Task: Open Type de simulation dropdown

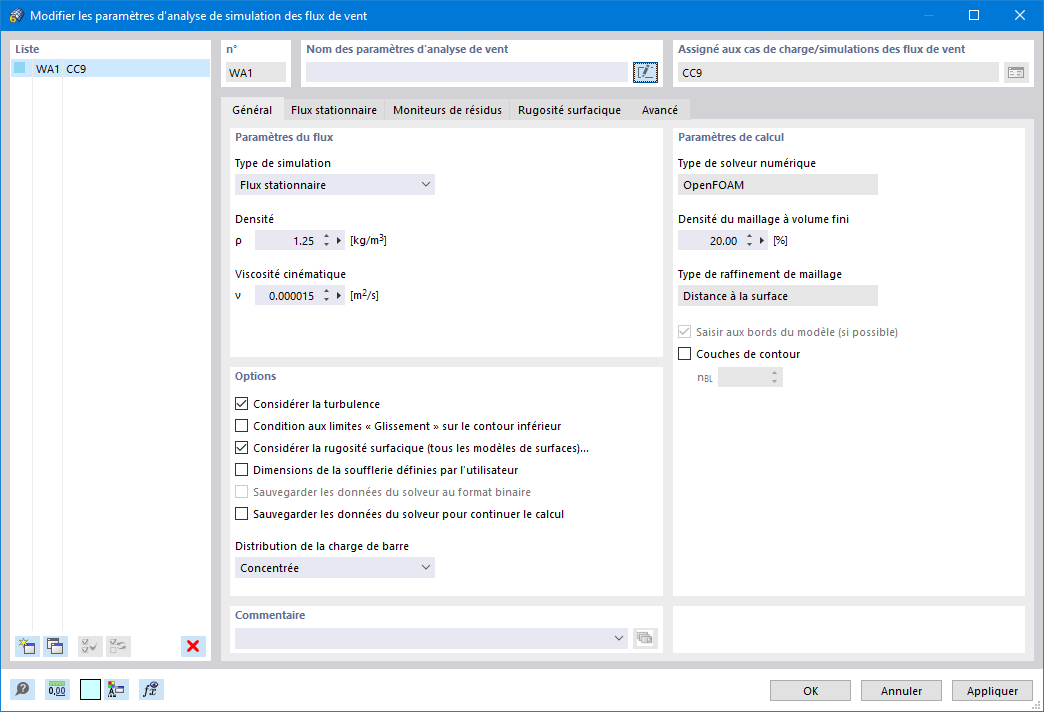Action: click(x=335, y=184)
